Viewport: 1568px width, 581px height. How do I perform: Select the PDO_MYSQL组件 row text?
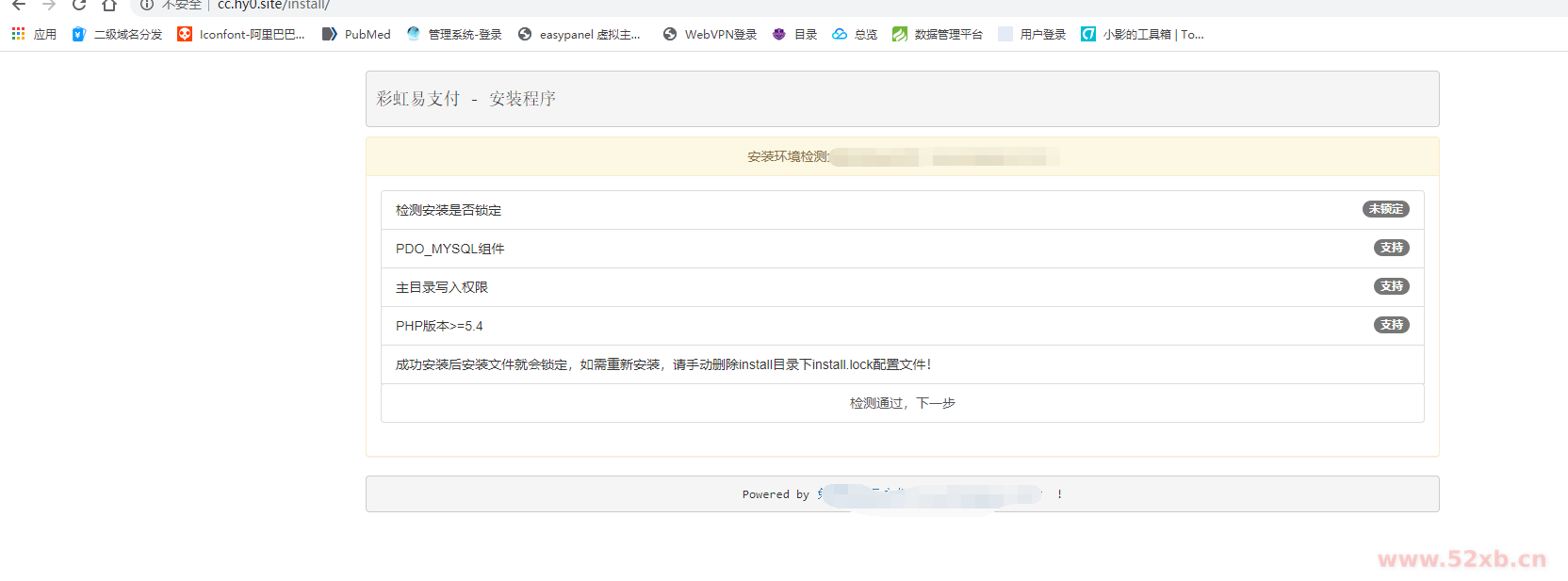point(450,249)
